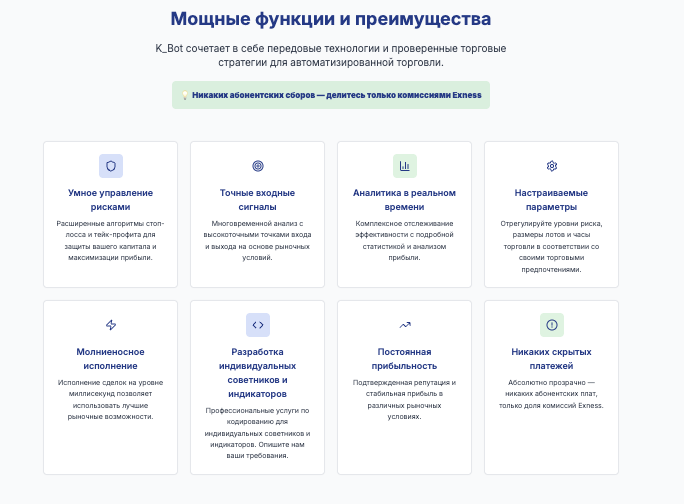Viewport: 684px width, 504px height.
Task: Click the description starting Многовременной анализ
Action: point(257,240)
